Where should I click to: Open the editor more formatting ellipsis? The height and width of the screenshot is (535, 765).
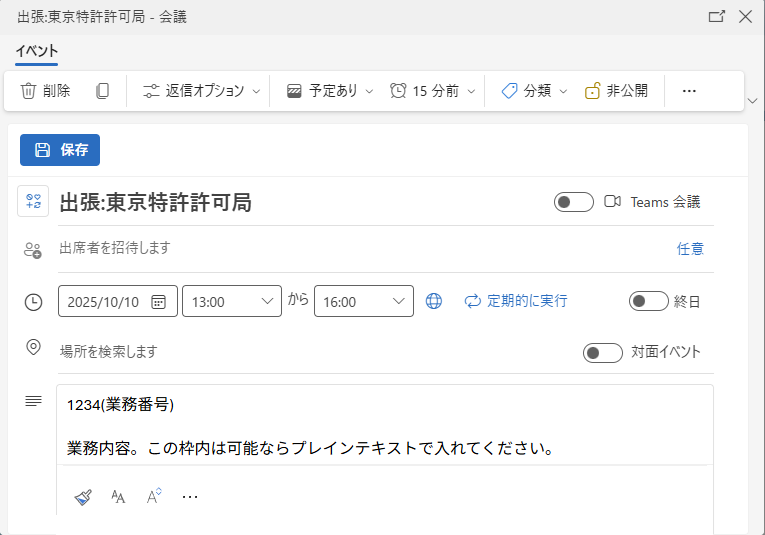pos(190,497)
